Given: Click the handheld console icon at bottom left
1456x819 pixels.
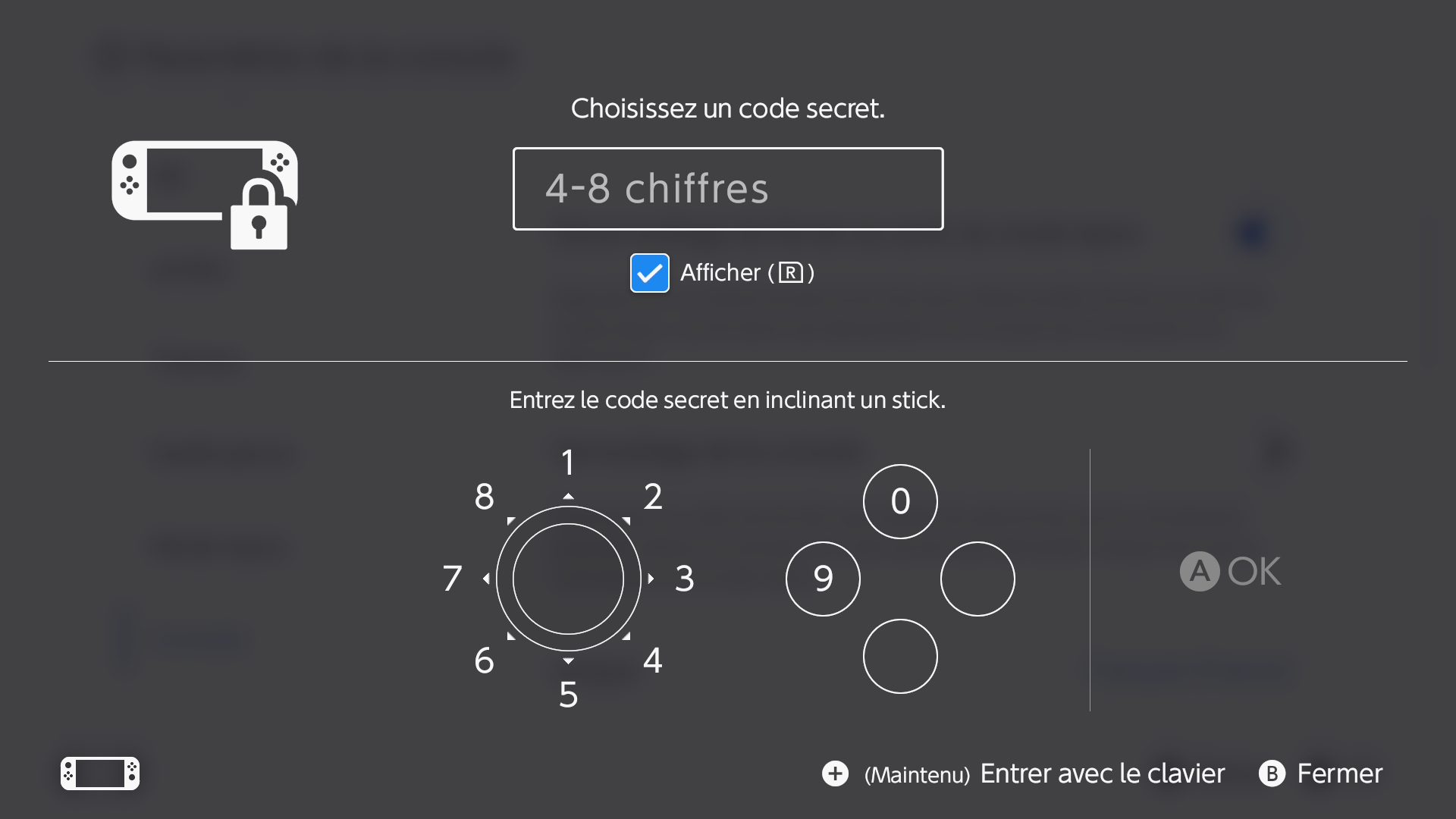Looking at the screenshot, I should (x=100, y=773).
